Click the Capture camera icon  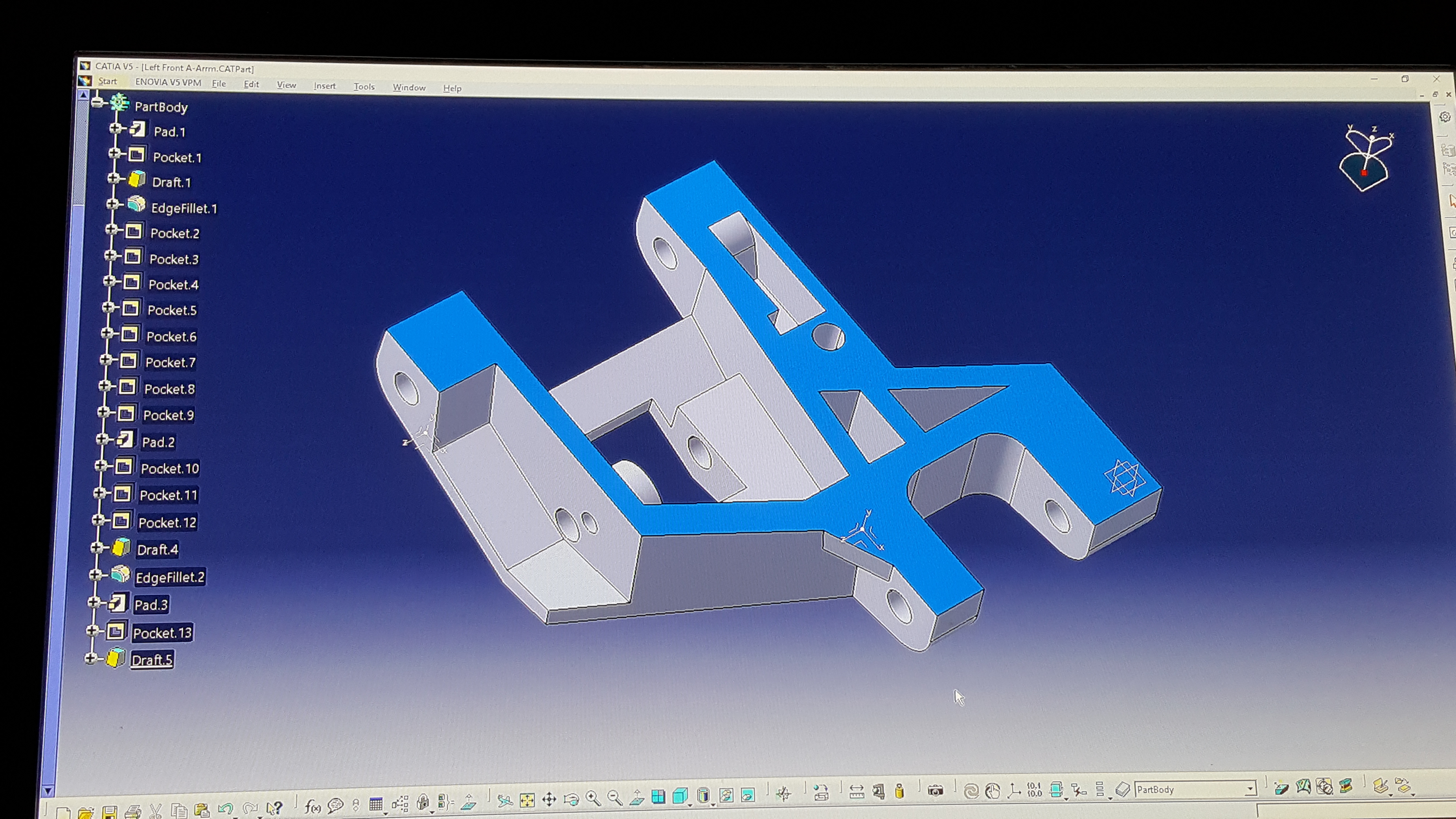[935, 790]
